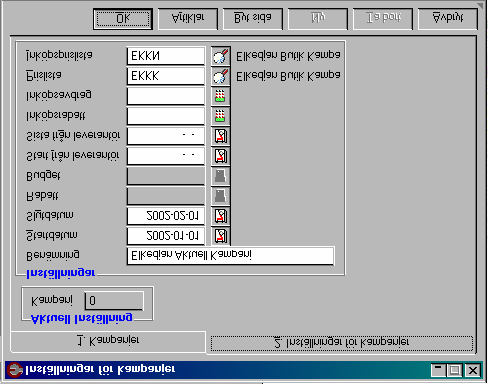Switch to the 1. Kampanjer tab
Viewport: 488px width, 384px height.
[108, 341]
